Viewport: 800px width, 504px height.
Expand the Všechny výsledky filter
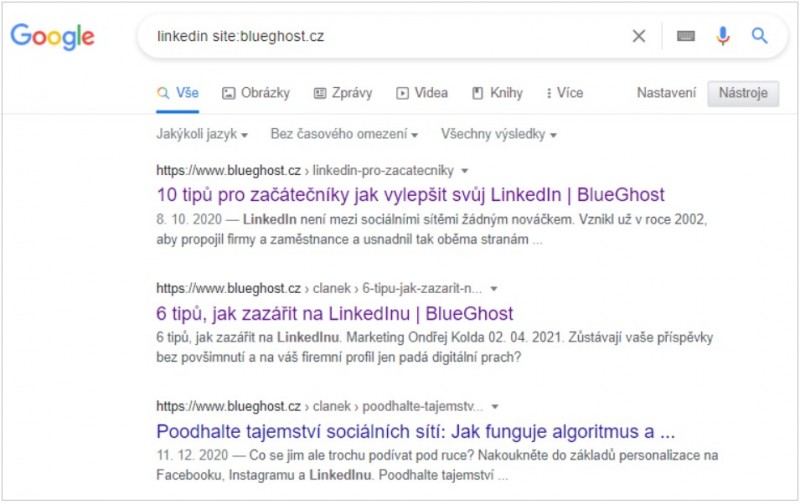[499, 134]
